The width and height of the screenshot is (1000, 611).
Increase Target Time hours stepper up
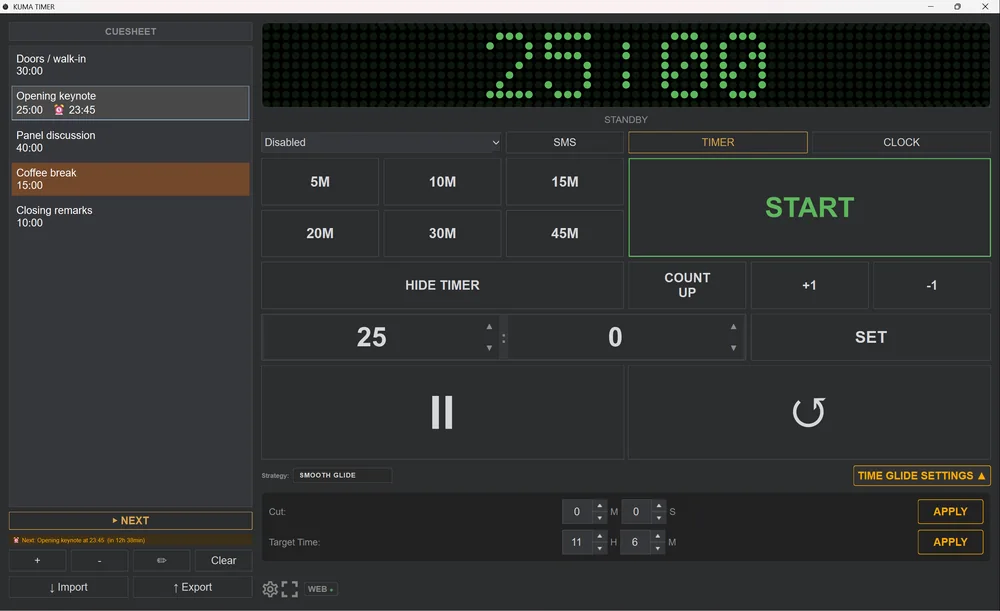click(x=599, y=536)
